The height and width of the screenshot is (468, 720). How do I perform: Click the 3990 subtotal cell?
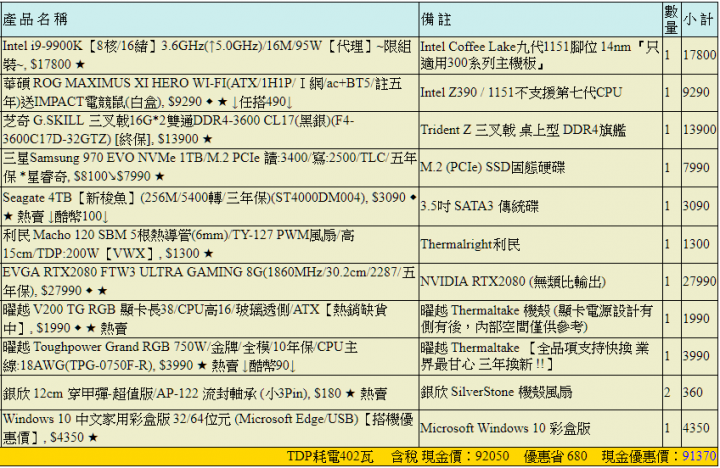[699, 356]
